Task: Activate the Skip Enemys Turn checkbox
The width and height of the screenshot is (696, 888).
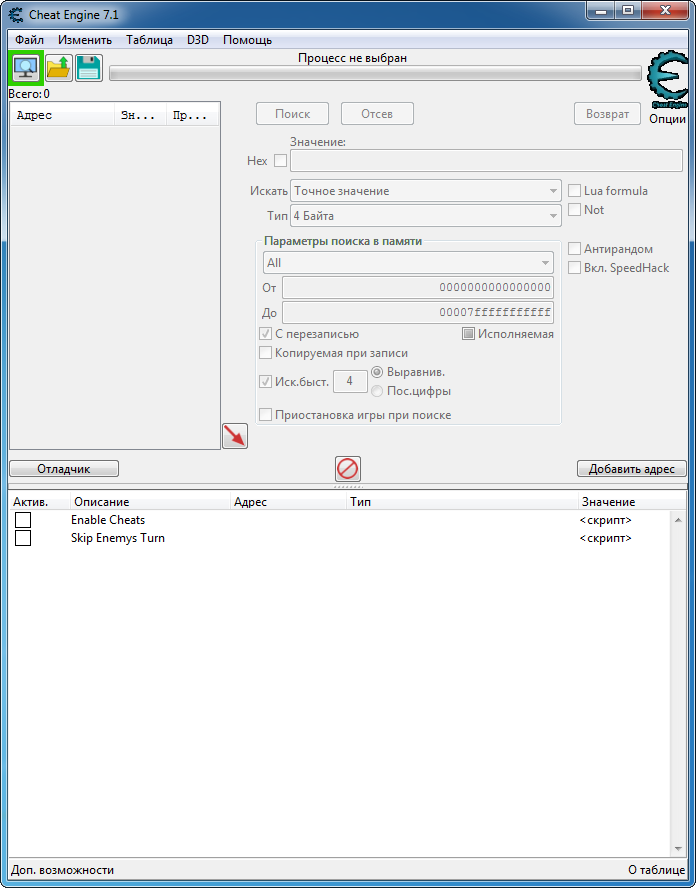Action: point(23,538)
